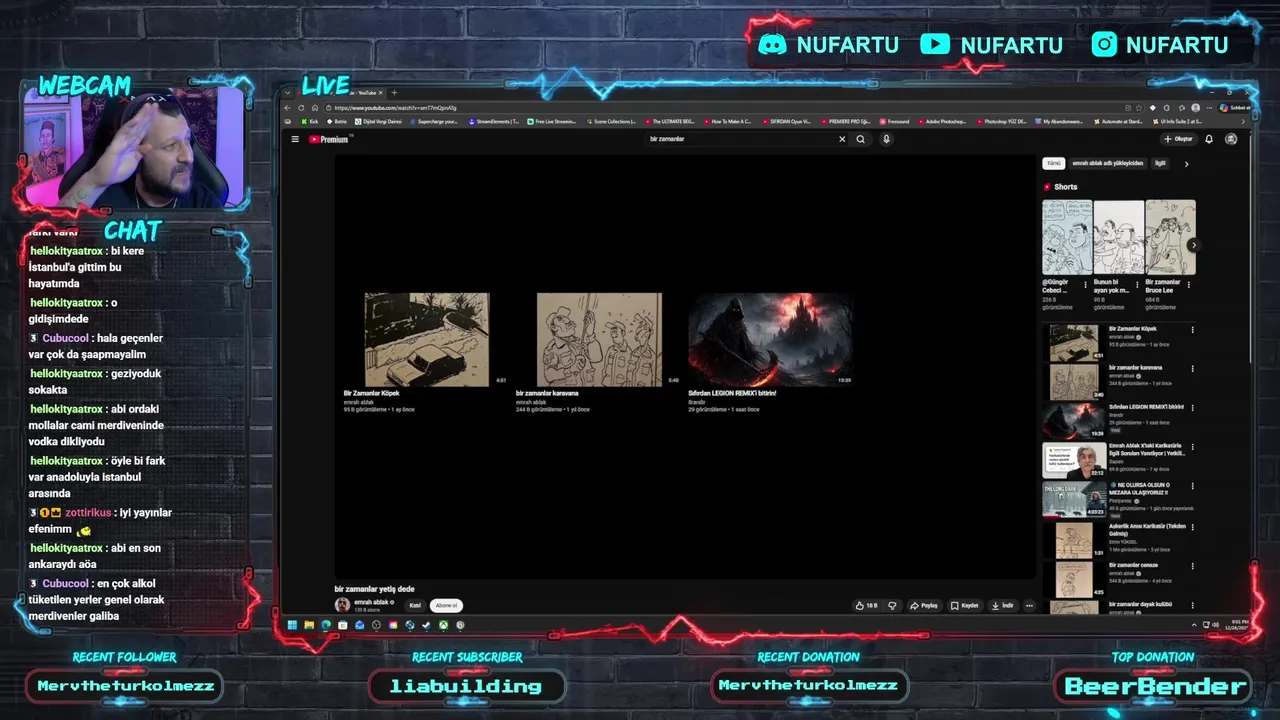This screenshot has width=1280, height=720.
Task: Play end-screen video 'bir zamanlar karavana'
Action: point(599,340)
